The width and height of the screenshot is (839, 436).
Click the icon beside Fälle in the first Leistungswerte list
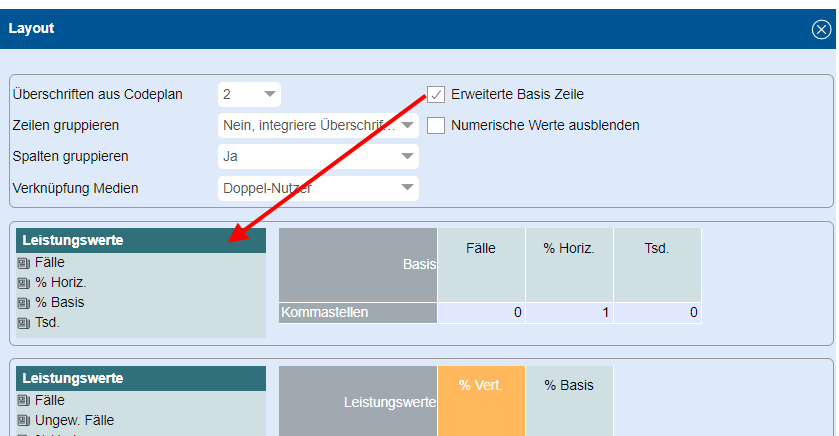tap(24, 263)
